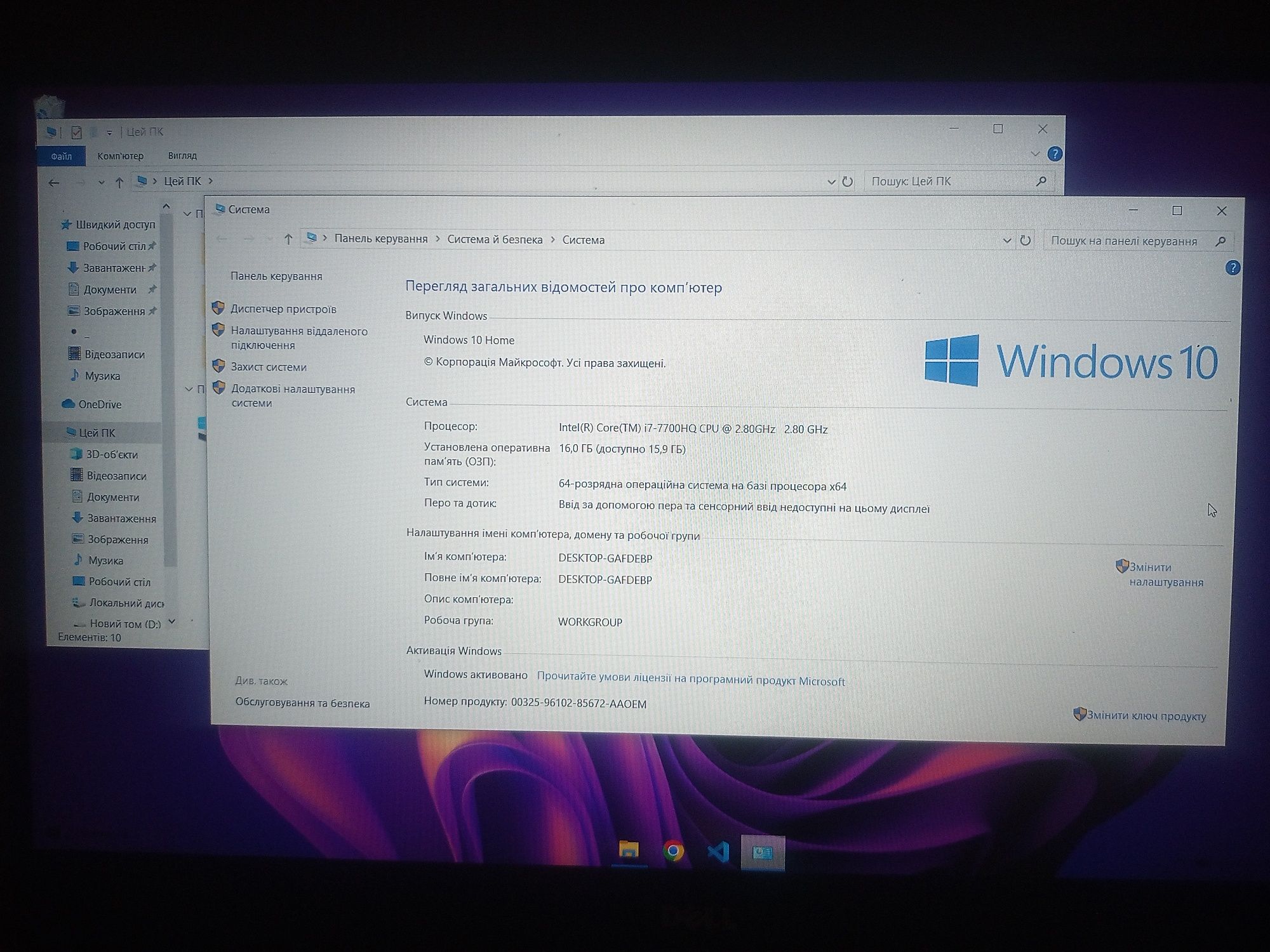1270x952 pixels.
Task: Expand ribbon chevron in Explorer
Action: click(x=1035, y=154)
